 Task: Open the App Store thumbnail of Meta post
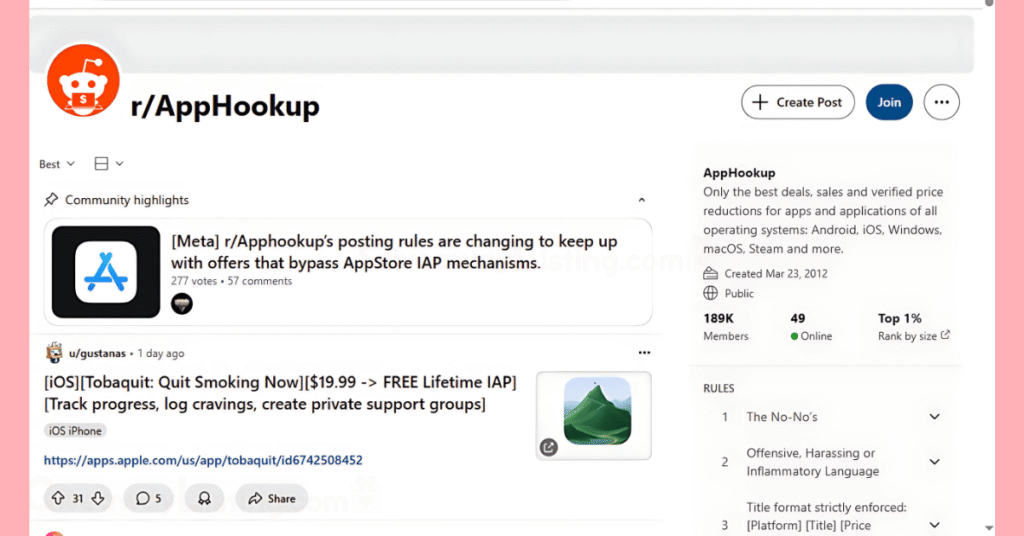point(106,272)
